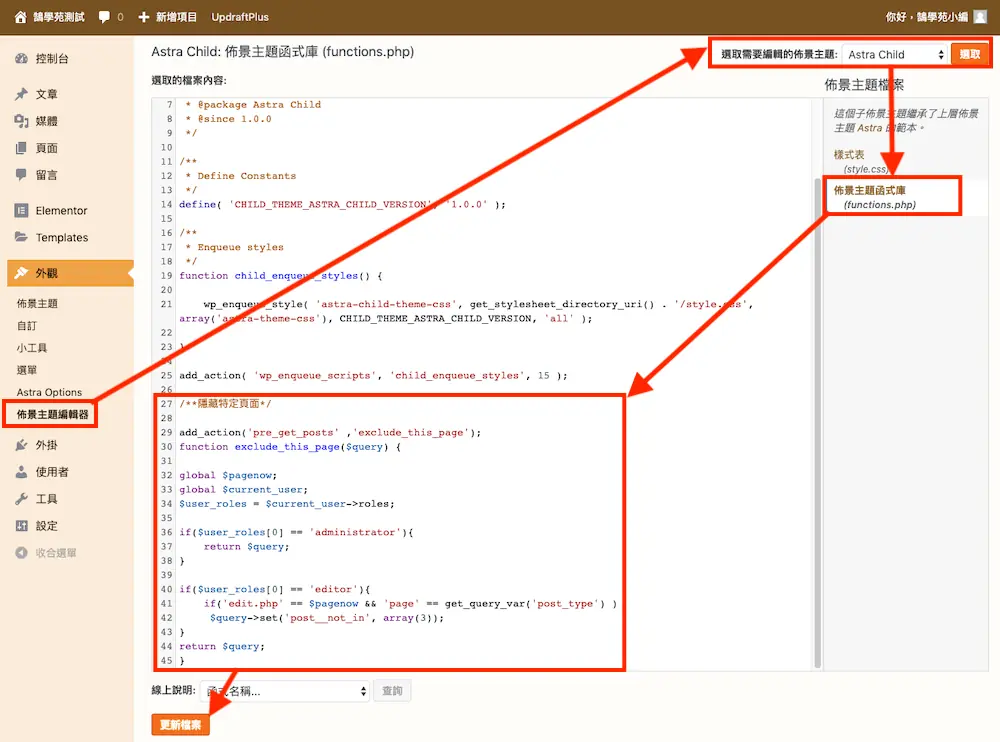Click the greeting 你好, 鵠學苑小編
The width and height of the screenshot is (1000, 742).
[x=927, y=17]
